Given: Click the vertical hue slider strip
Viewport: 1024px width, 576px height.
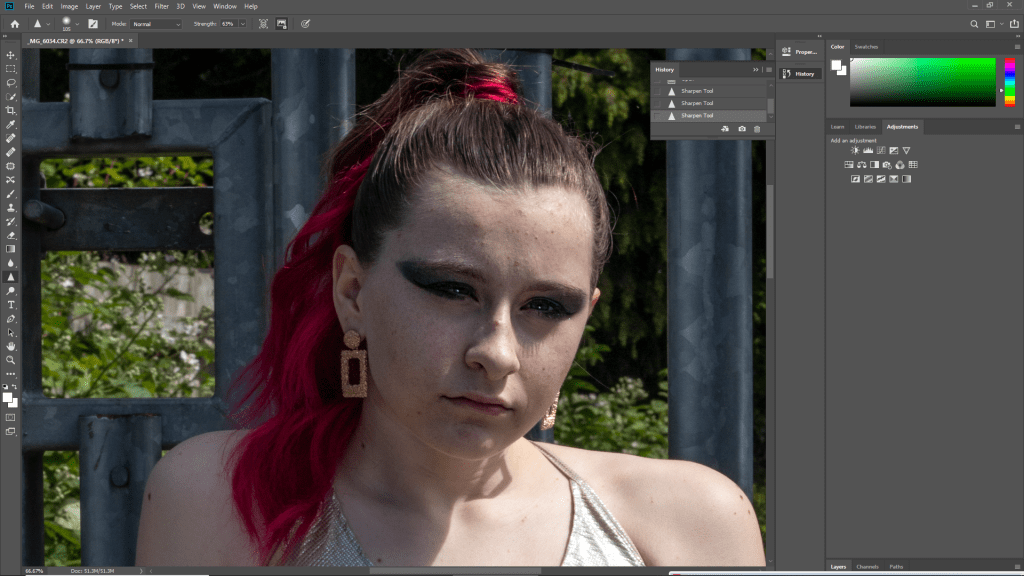Looking at the screenshot, I should coord(1010,82).
